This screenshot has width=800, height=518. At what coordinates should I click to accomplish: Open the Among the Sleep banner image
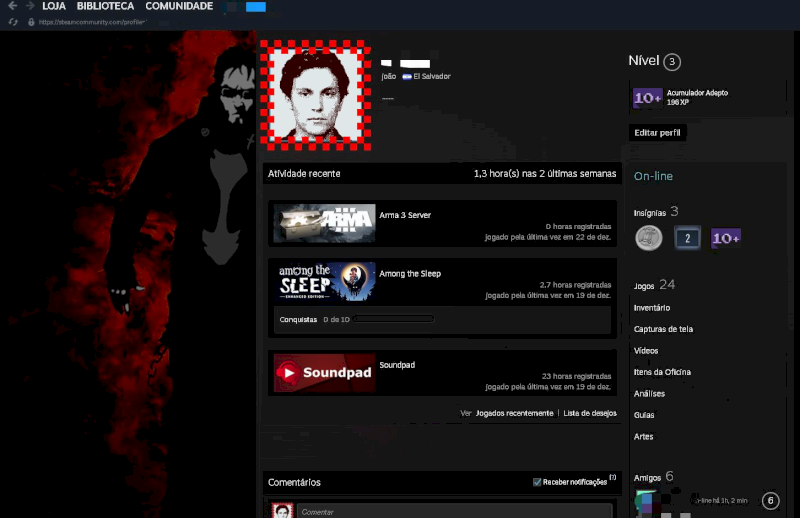(x=324, y=281)
